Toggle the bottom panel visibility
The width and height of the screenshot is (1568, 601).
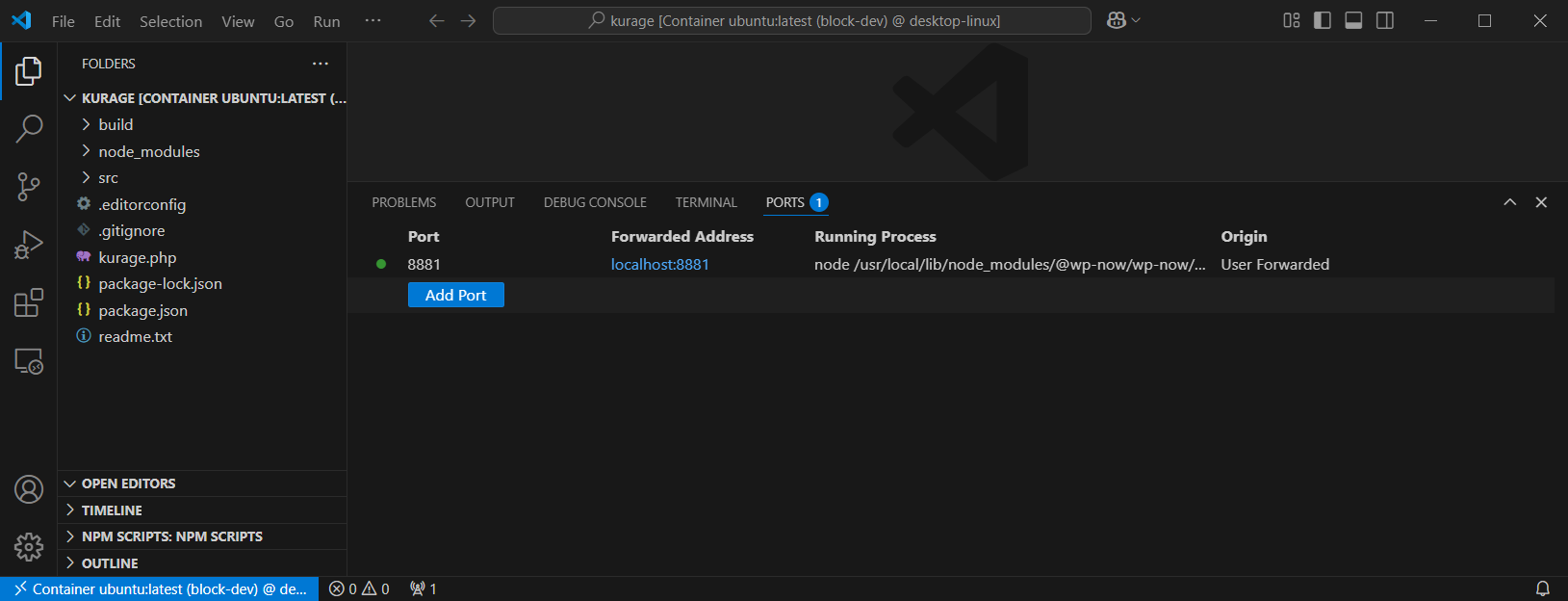tap(1353, 20)
